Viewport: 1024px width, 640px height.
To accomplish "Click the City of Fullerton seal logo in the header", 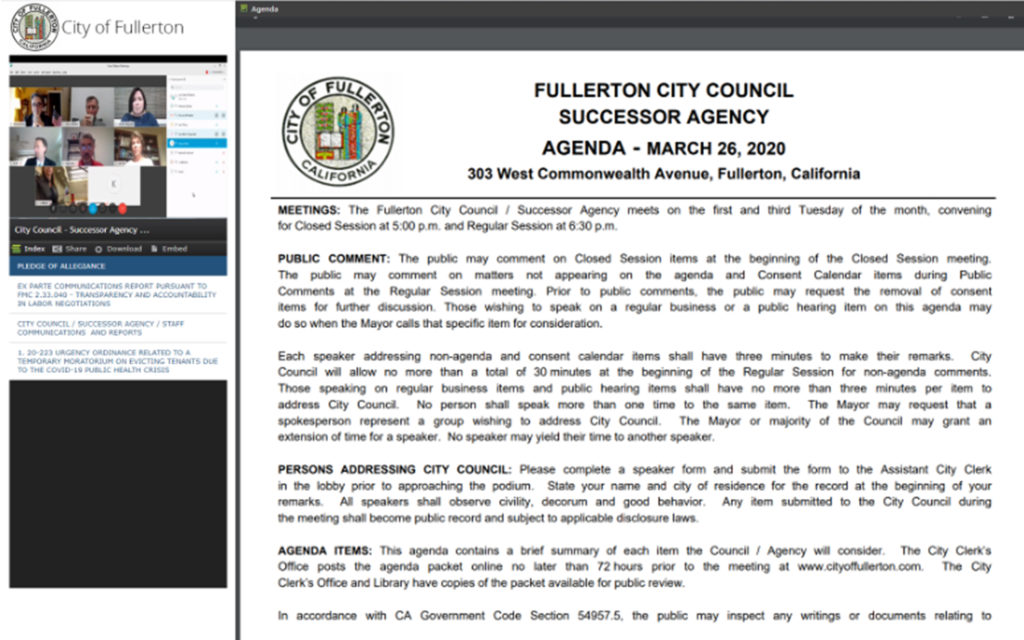I will click(34, 27).
